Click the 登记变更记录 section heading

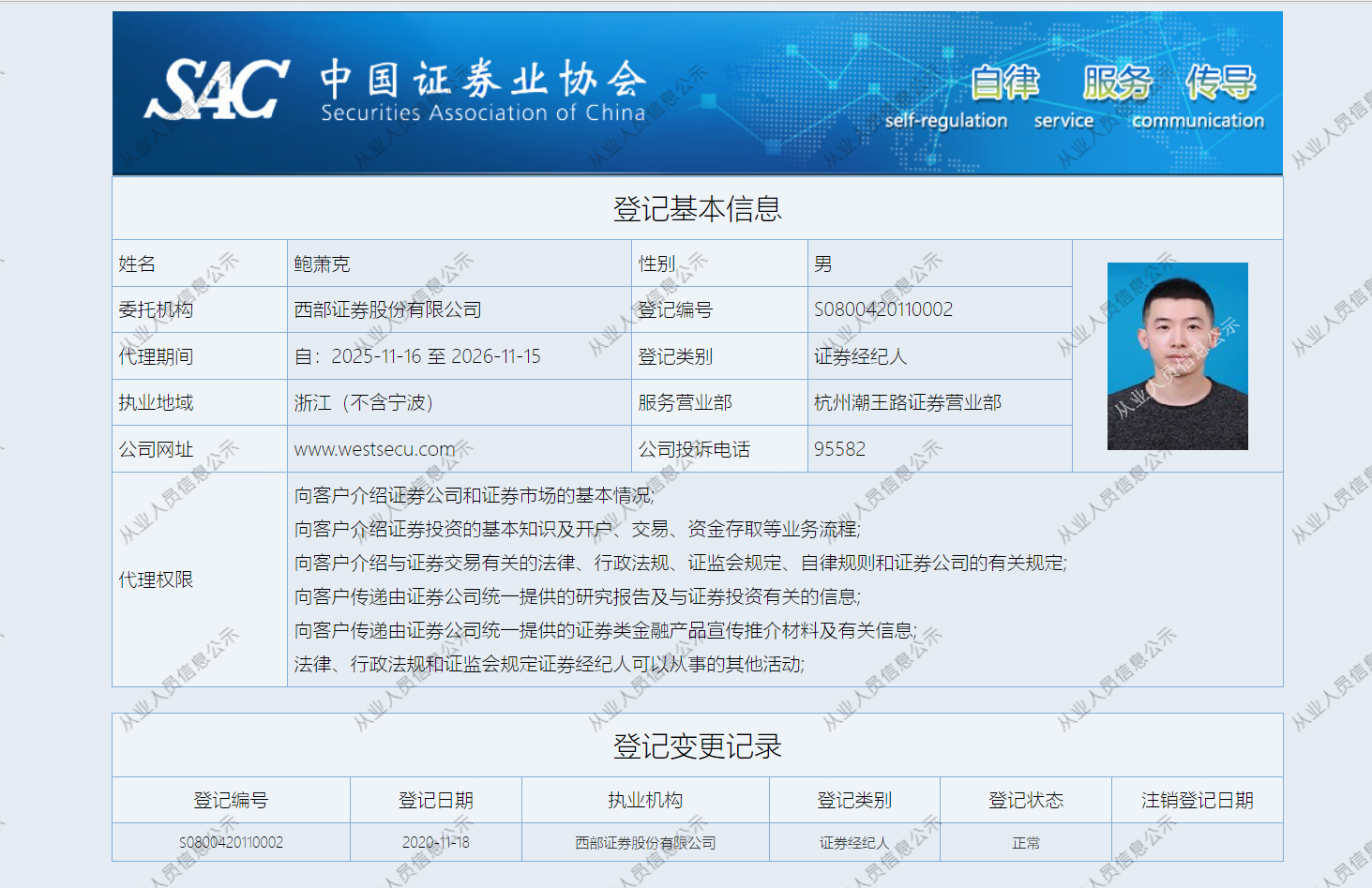click(x=697, y=746)
